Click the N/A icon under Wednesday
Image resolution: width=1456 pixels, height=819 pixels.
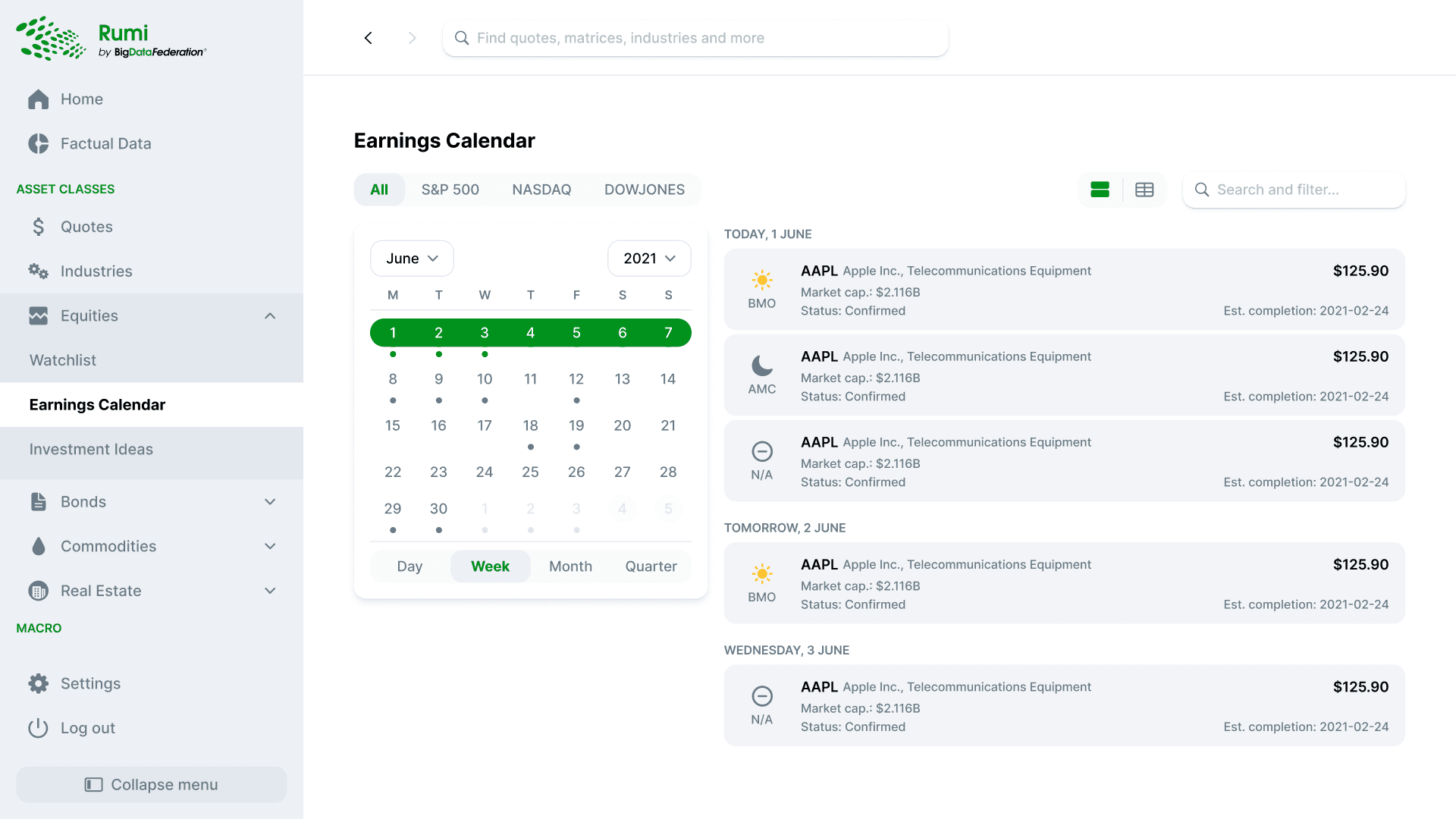click(x=762, y=696)
